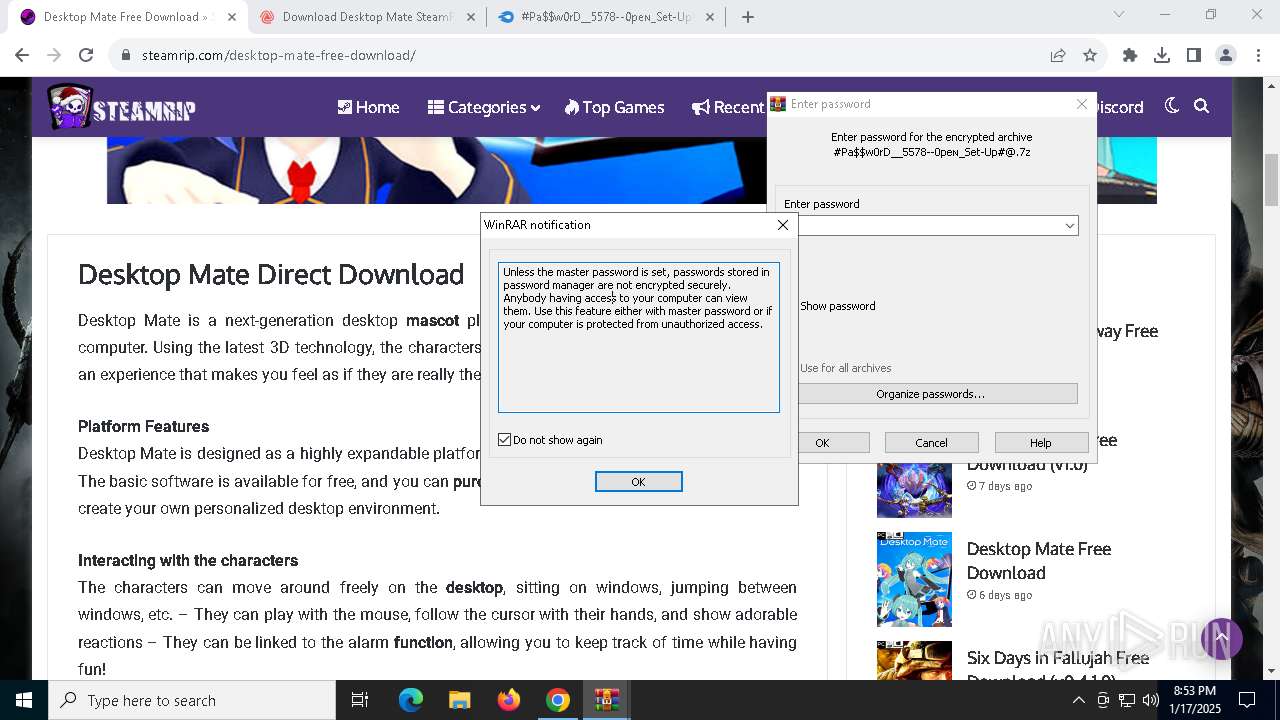
Task: Switch to Chrome on the taskbar
Action: pos(558,700)
